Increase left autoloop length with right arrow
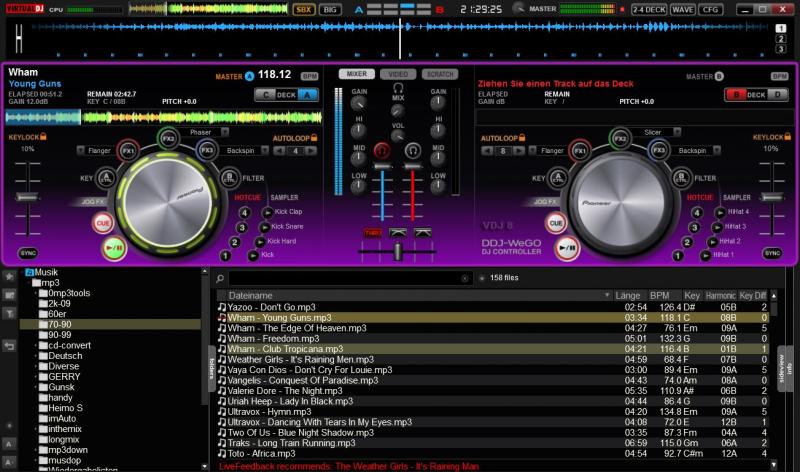 [311, 151]
